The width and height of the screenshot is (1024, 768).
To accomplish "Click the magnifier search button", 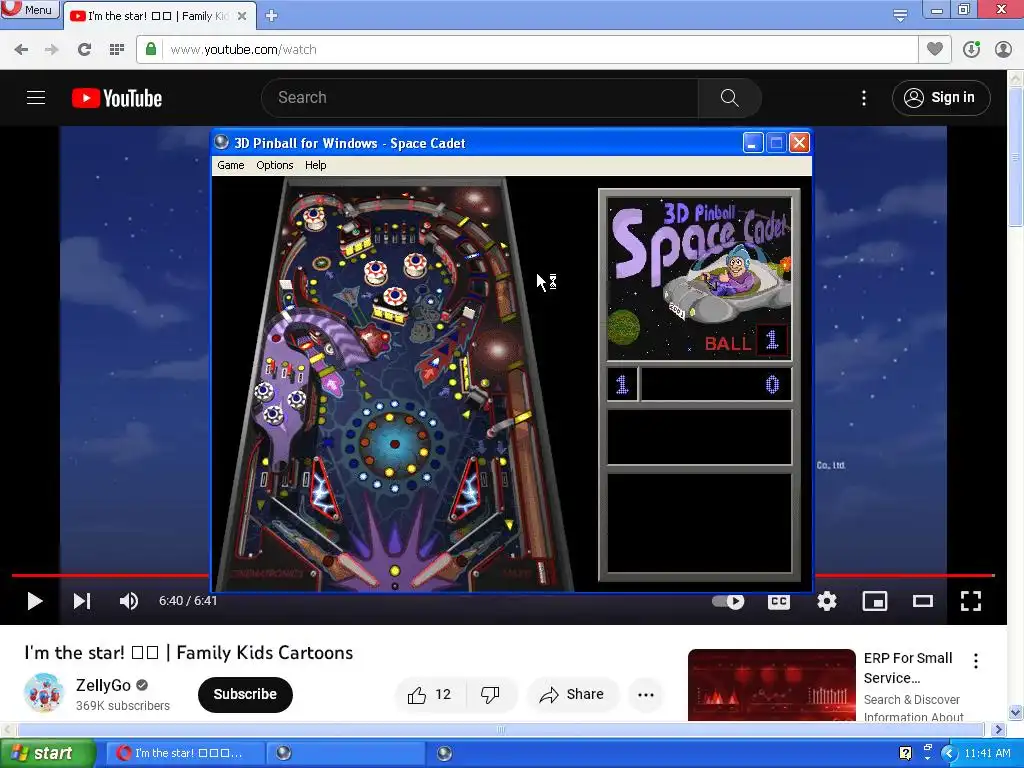I will tap(729, 98).
